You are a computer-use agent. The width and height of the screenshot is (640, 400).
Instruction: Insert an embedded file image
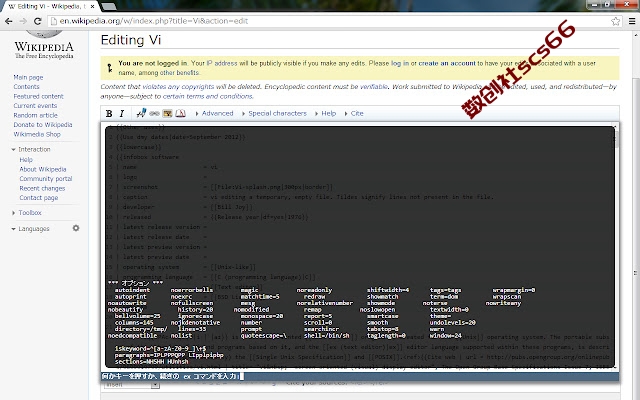pos(167,113)
